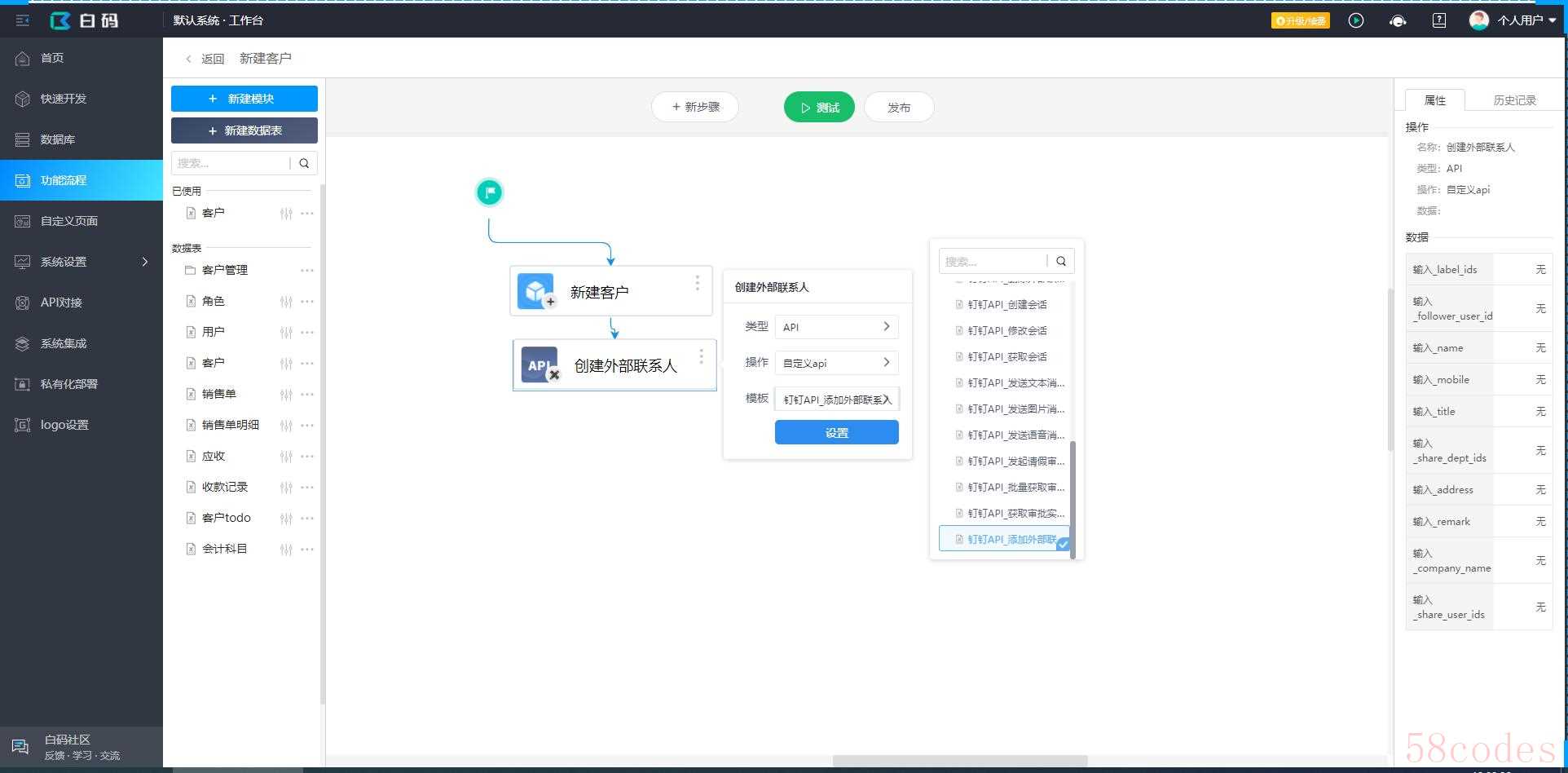Focus the data table search field
1568x773 pixels.
coord(231,163)
